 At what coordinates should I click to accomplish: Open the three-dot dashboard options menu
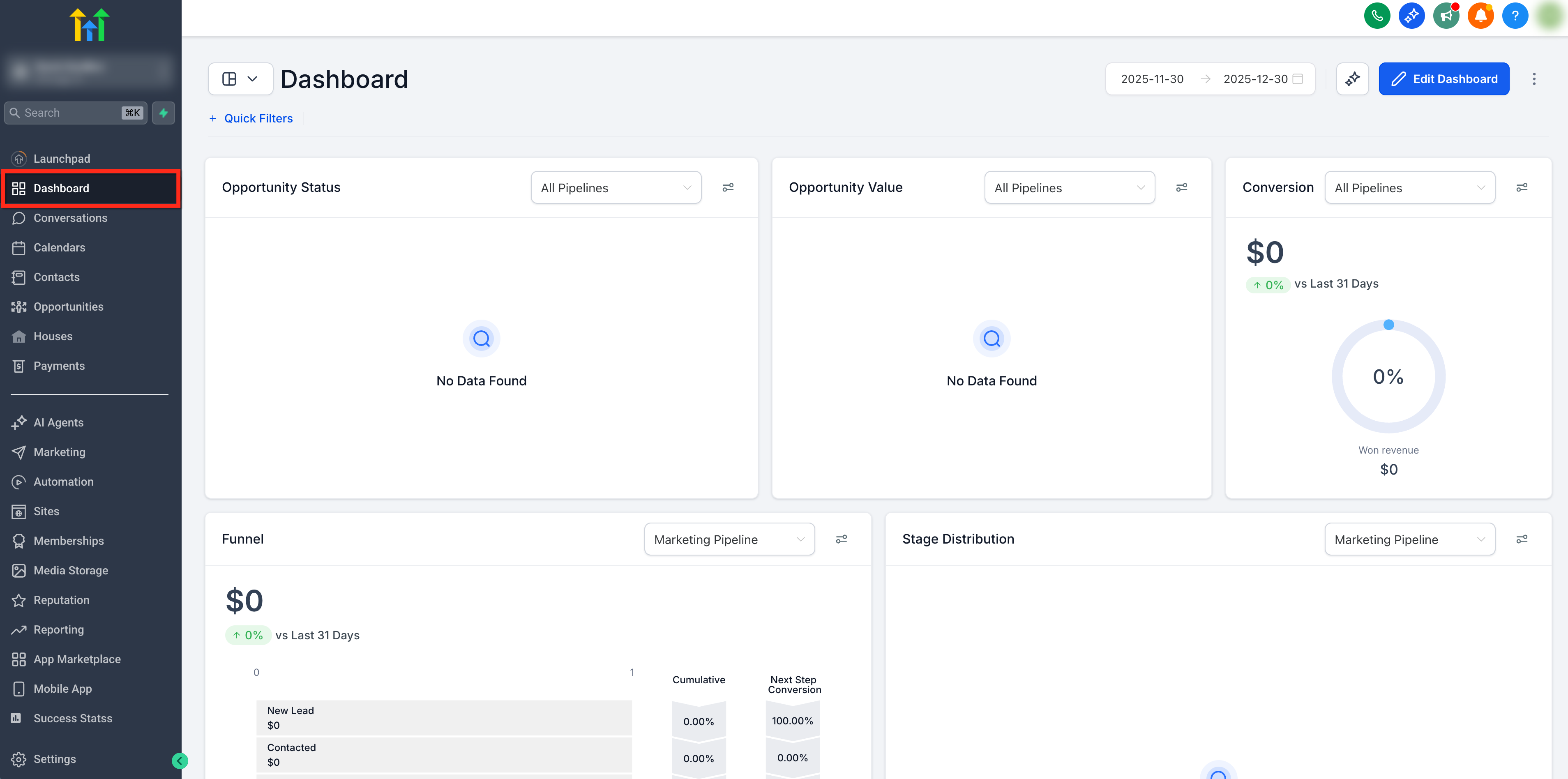click(1534, 79)
